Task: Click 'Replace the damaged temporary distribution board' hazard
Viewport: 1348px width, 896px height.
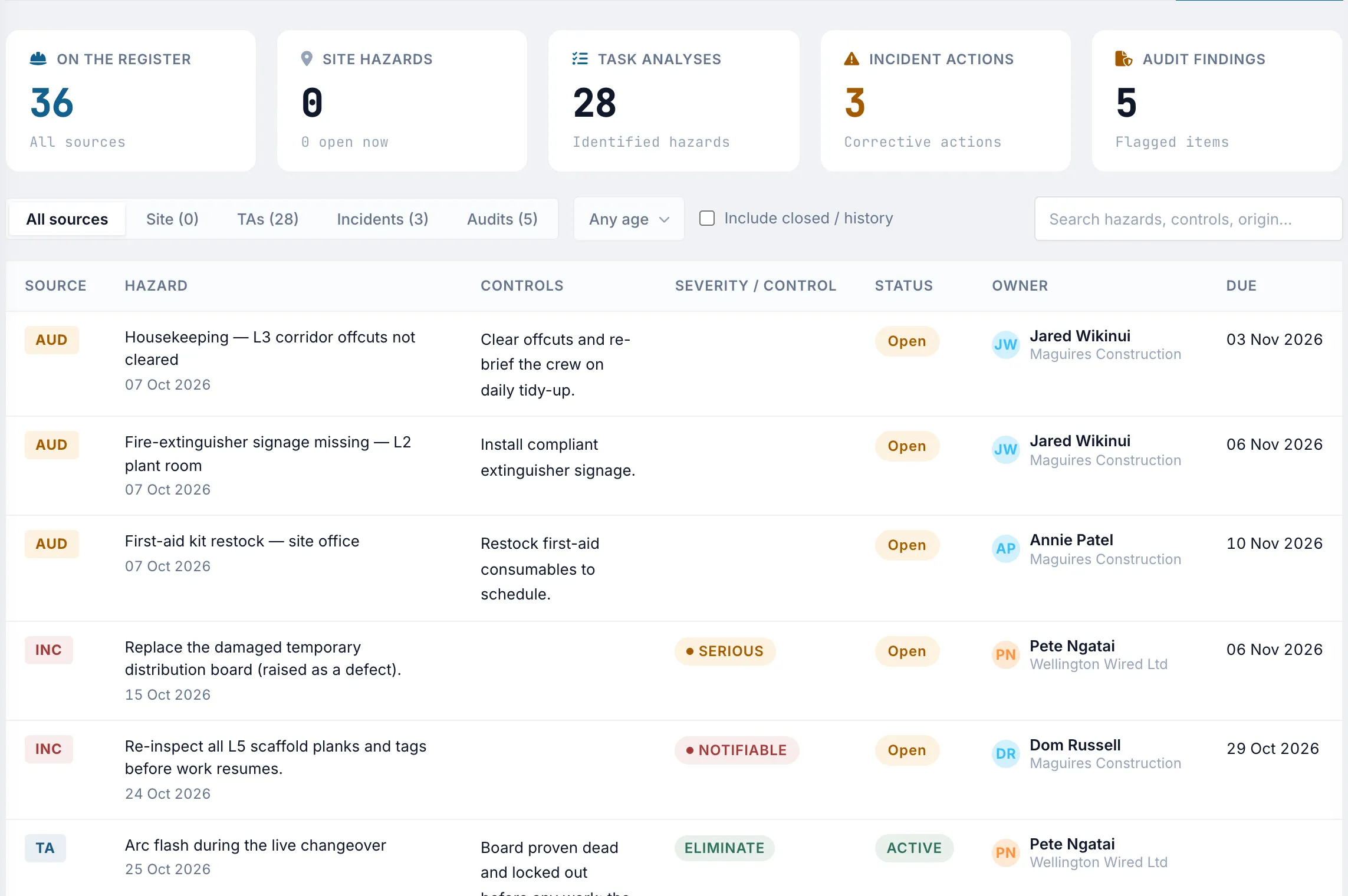Action: (263, 658)
